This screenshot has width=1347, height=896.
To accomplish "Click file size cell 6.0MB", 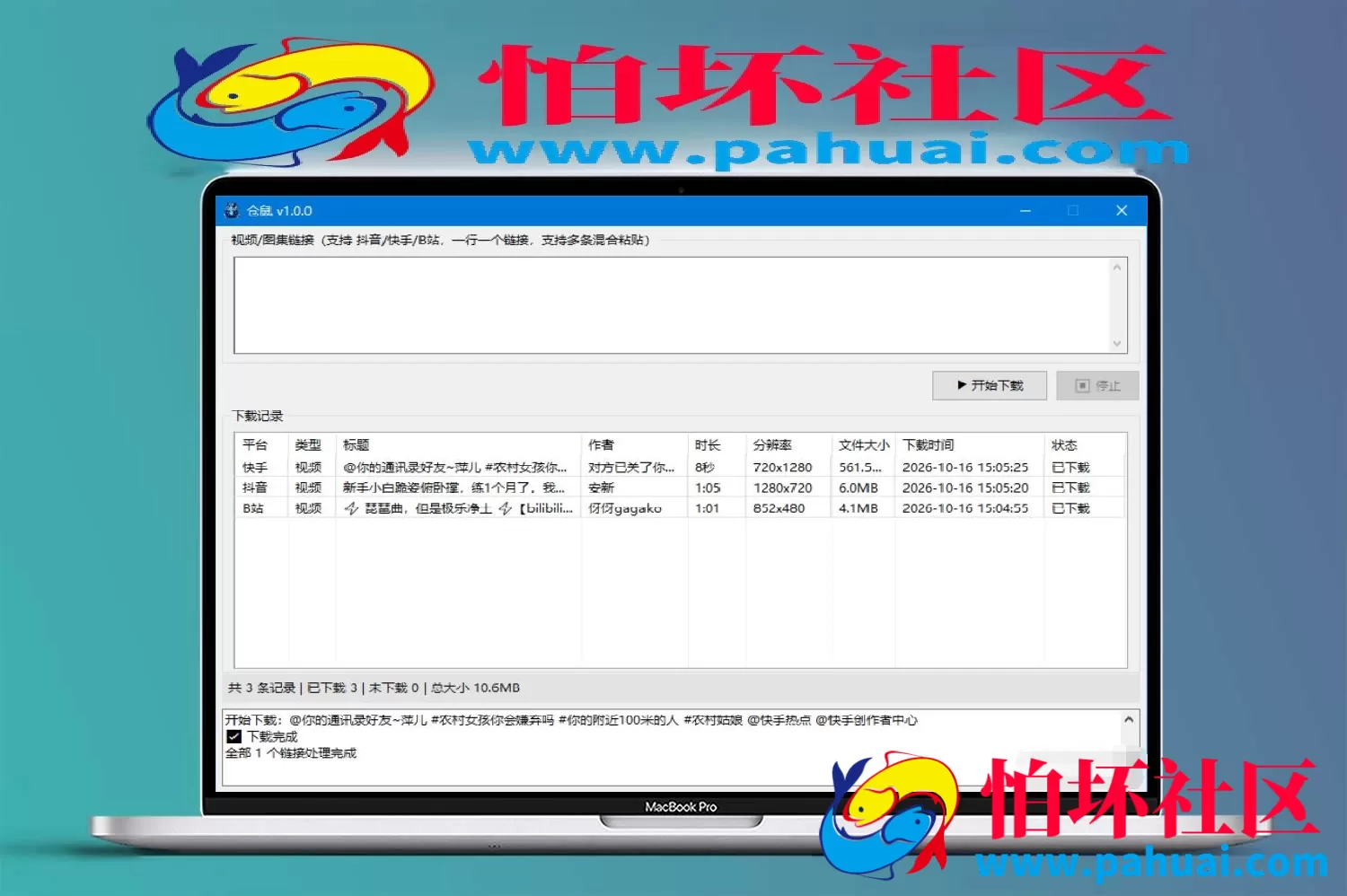I will point(858,488).
